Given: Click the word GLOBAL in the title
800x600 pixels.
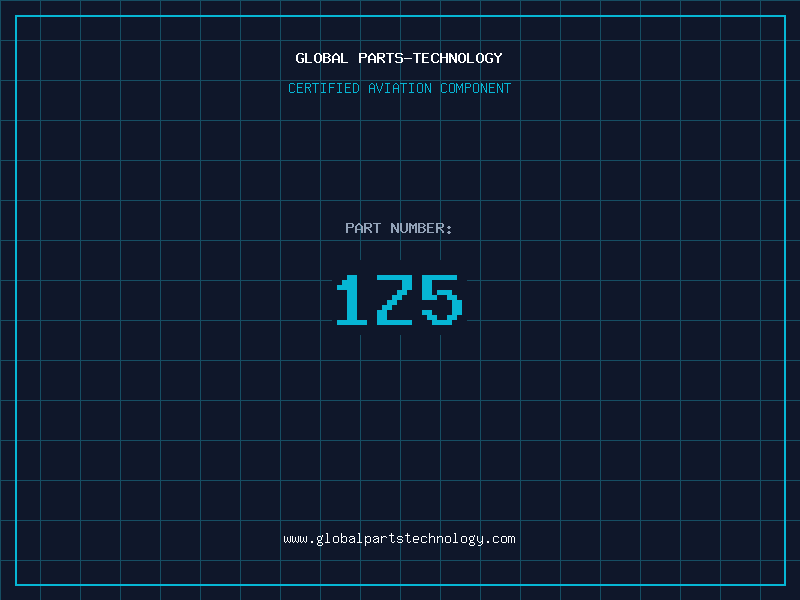Looking at the screenshot, I should pyautogui.click(x=322, y=59).
